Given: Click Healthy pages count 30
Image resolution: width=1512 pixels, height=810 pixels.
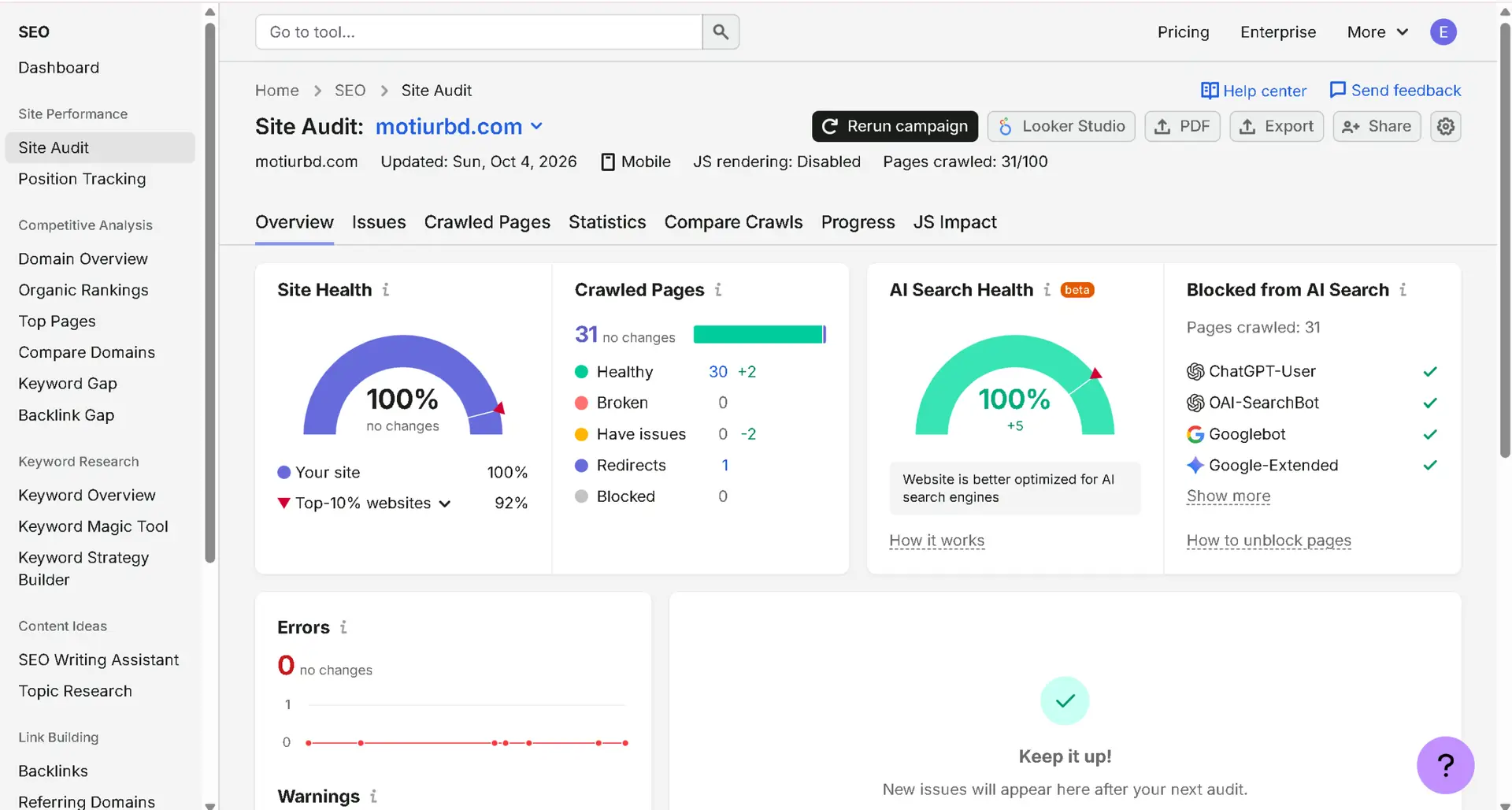Looking at the screenshot, I should click(x=717, y=372).
